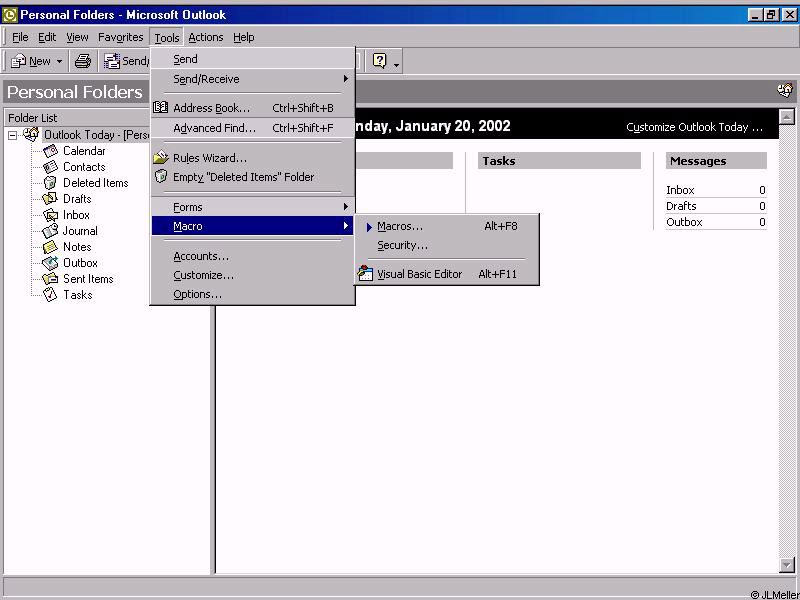Viewport: 800px width, 600px height.
Task: Open the Actions menu
Action: (x=206, y=37)
